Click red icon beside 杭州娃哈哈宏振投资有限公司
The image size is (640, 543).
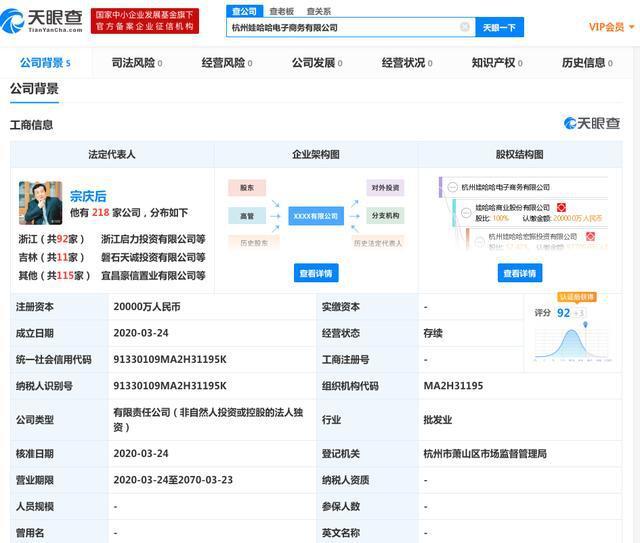[590, 236]
